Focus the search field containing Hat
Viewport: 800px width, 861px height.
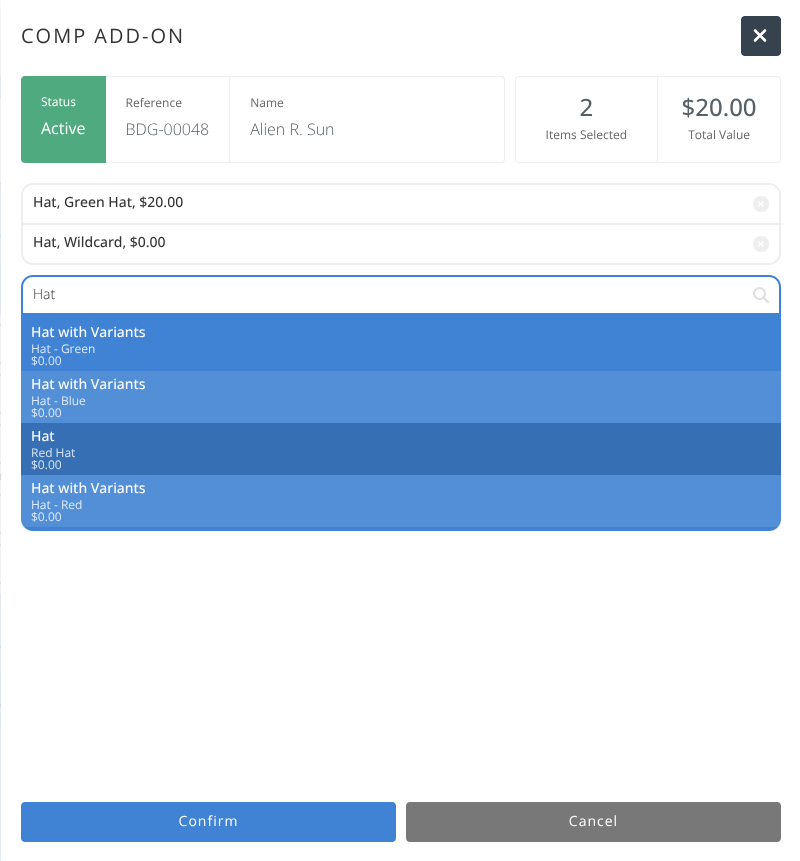point(380,295)
